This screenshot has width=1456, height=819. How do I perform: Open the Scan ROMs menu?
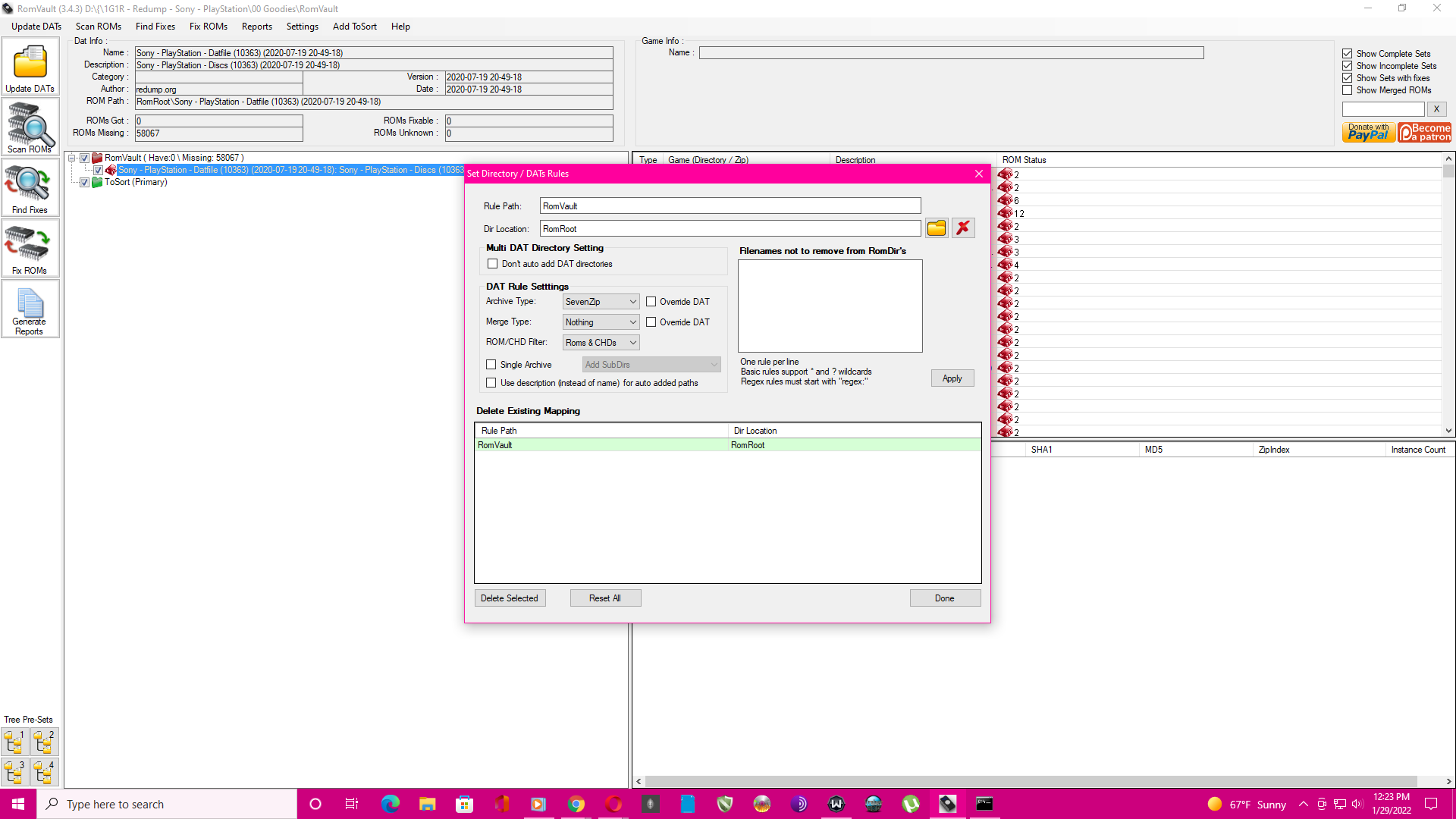pos(99,27)
